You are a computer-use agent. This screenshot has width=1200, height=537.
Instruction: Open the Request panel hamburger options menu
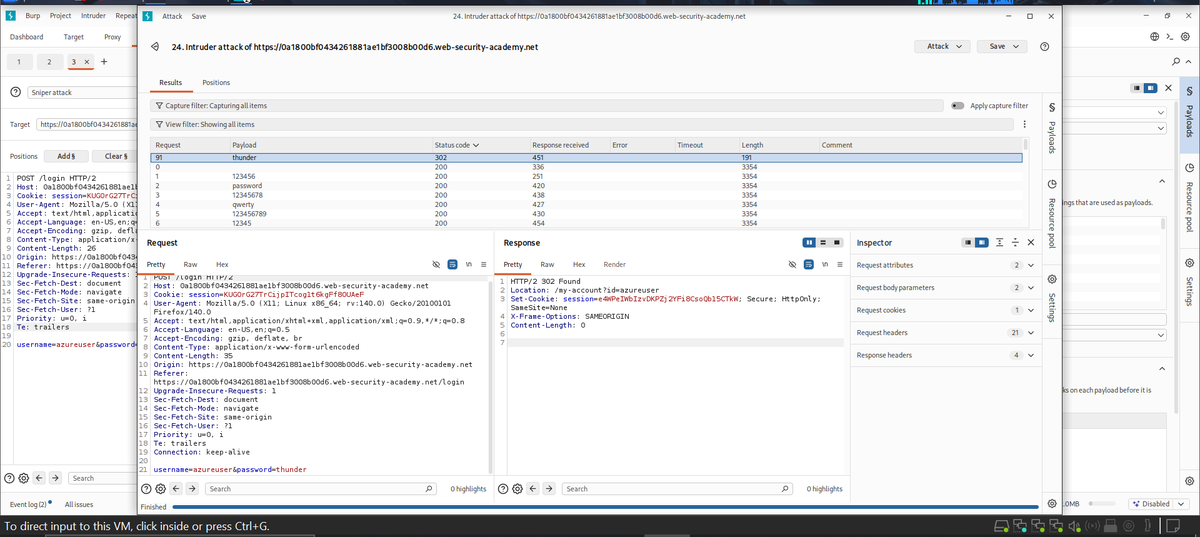point(484,265)
